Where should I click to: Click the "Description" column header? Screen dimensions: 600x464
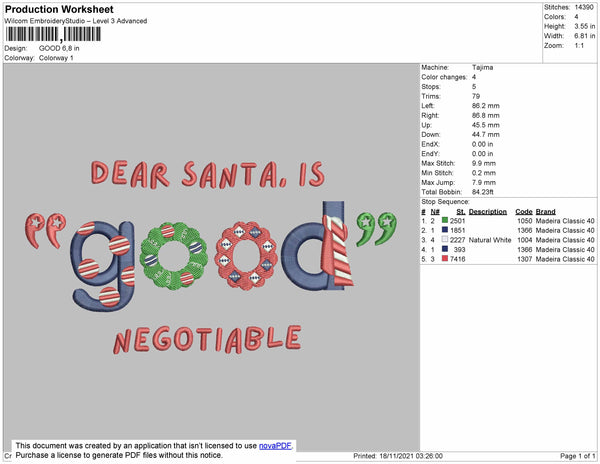click(x=488, y=212)
